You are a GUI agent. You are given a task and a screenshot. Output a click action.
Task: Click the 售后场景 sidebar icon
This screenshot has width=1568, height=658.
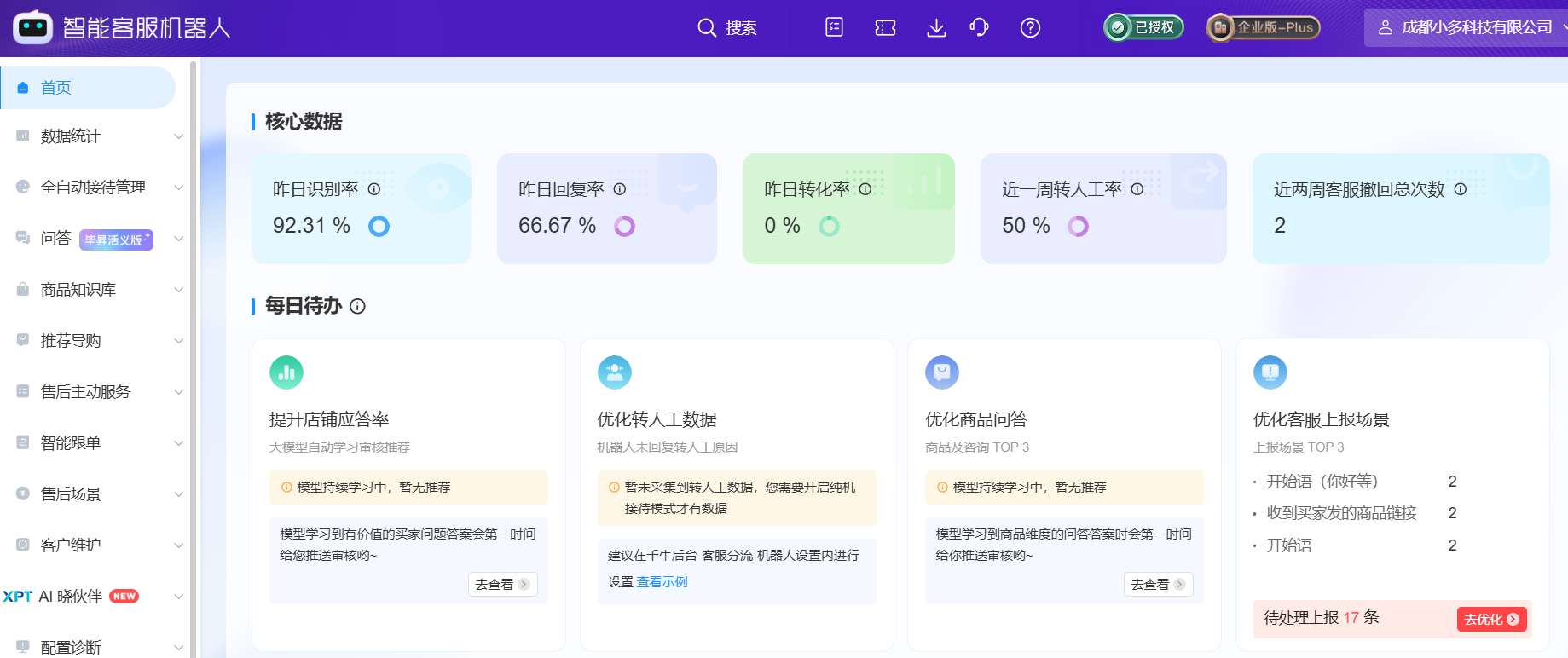(23, 493)
